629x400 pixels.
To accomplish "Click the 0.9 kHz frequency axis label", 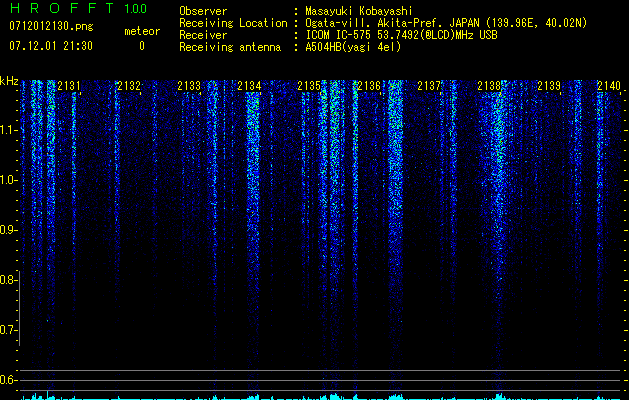I will pos(7,230).
